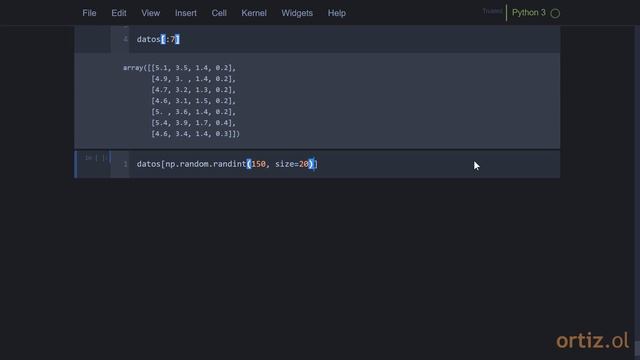Image resolution: width=640 pixels, height=360 pixels.
Task: Click the output row [5. , 3.6, 1.4, 0.2]
Action: (x=193, y=112)
